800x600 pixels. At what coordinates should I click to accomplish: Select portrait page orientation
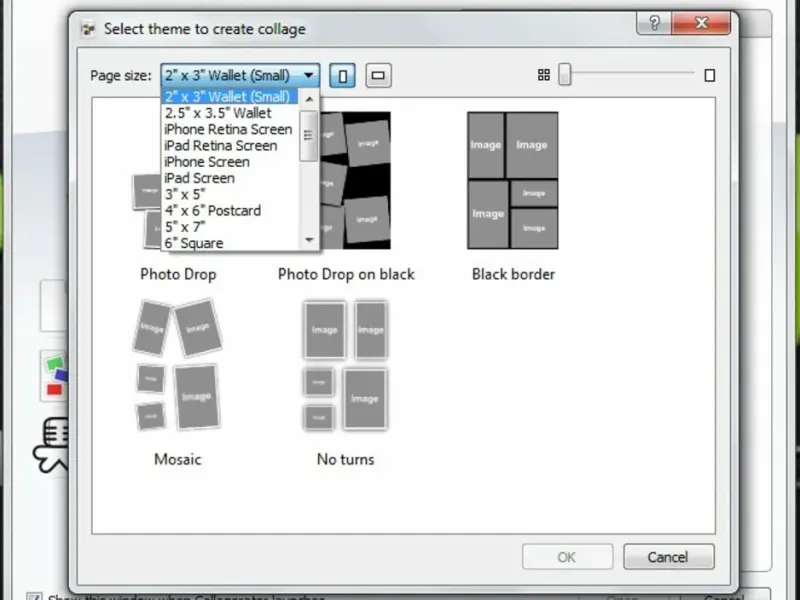point(342,76)
